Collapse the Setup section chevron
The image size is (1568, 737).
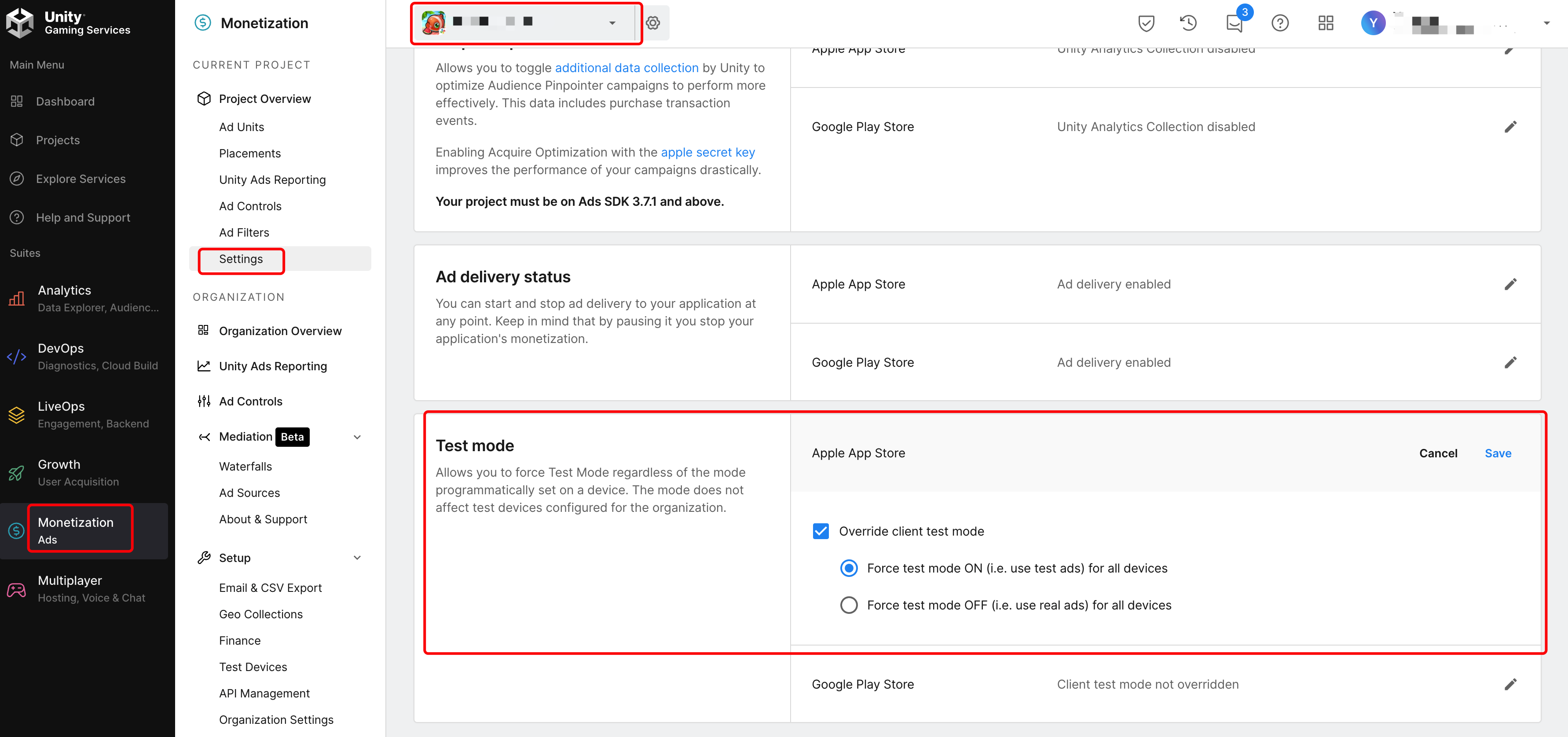[x=357, y=558]
